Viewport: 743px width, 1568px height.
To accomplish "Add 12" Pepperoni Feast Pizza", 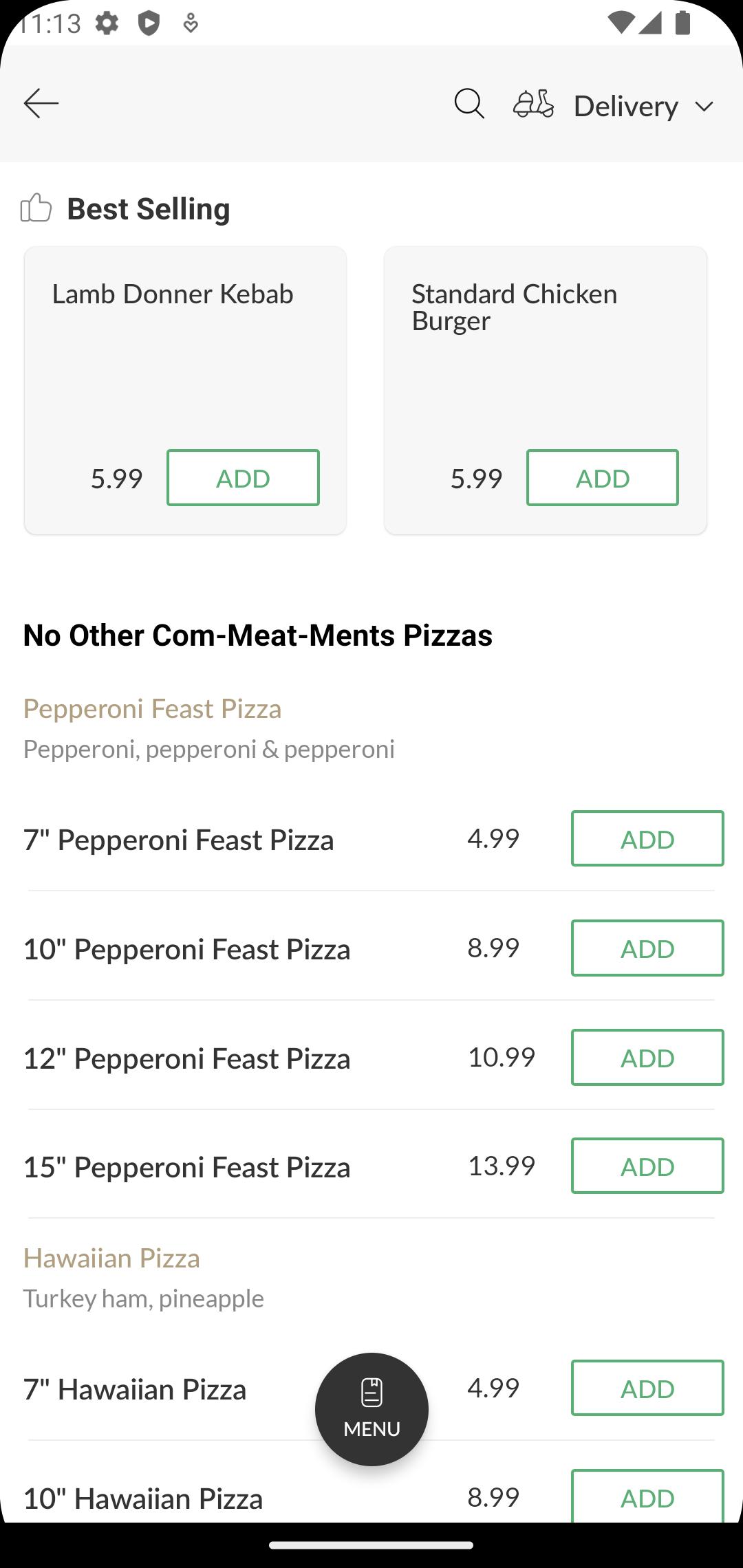I will click(x=647, y=1057).
